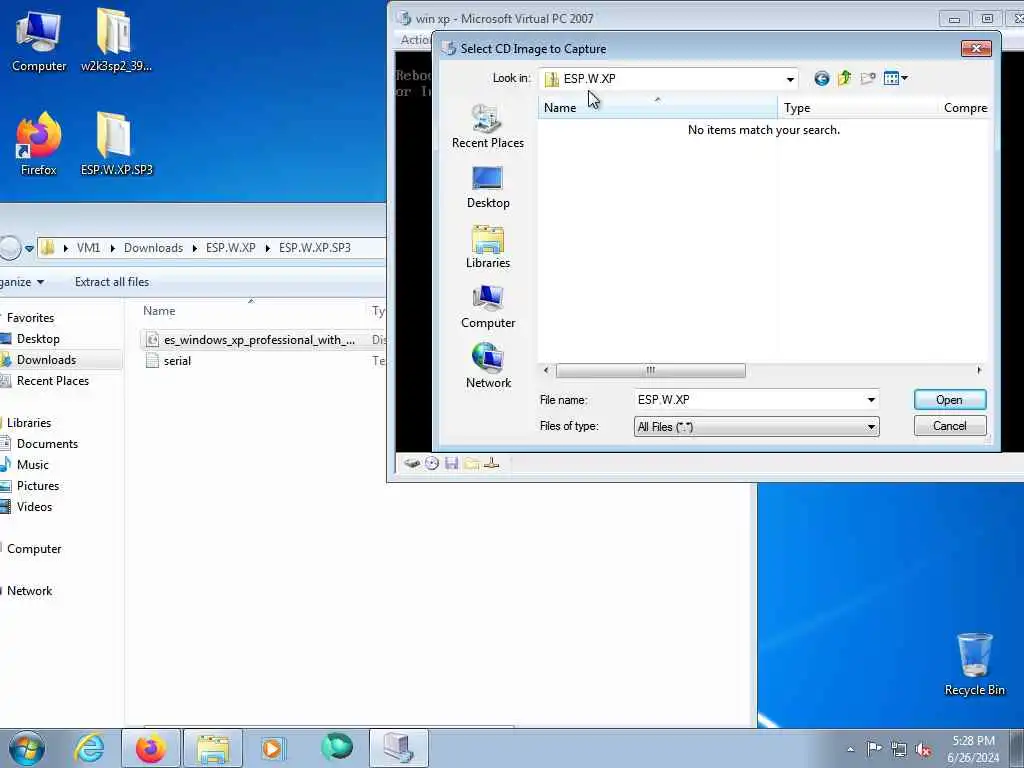Go up one level in capture dialog

[x=844, y=79]
